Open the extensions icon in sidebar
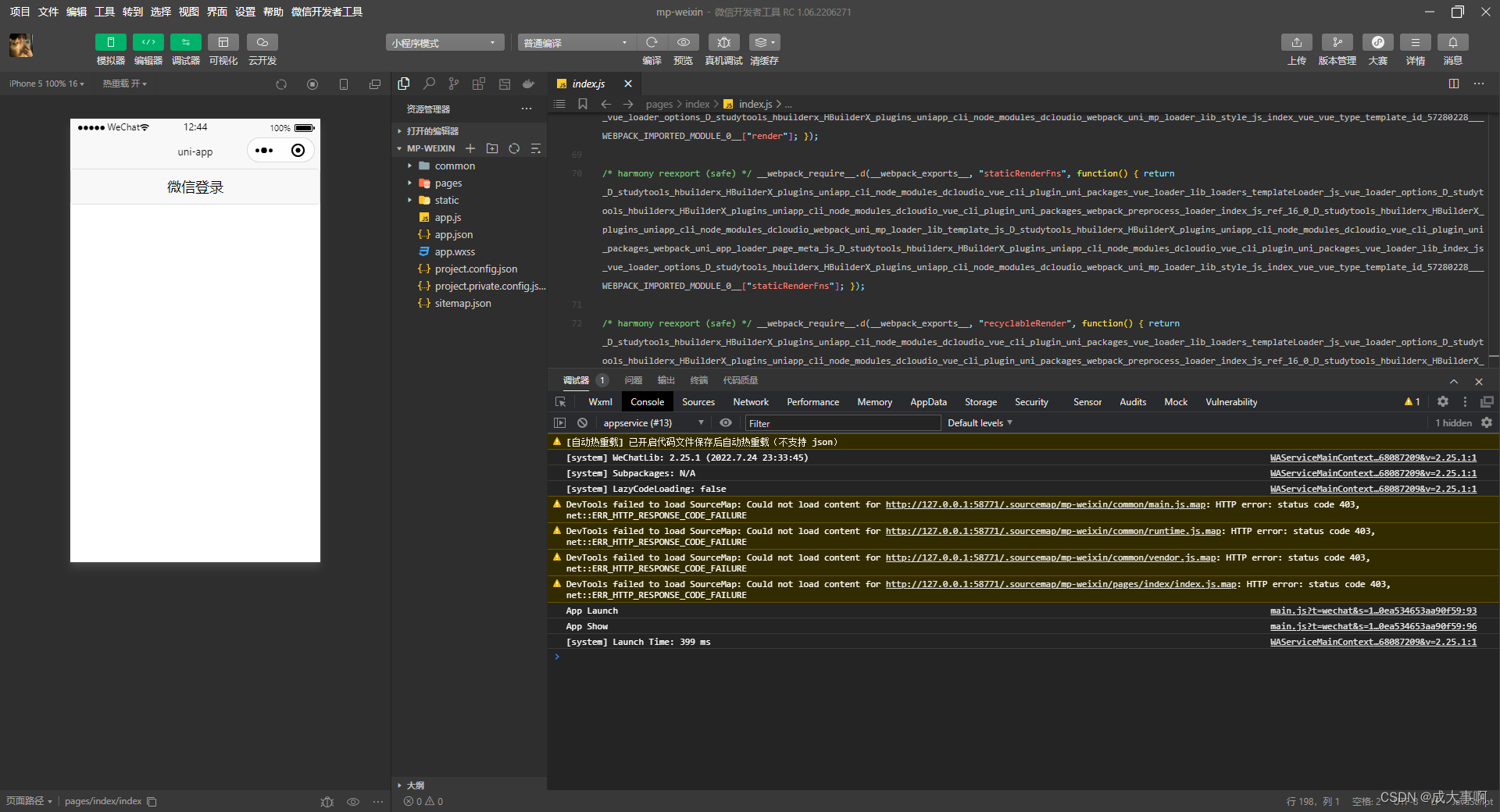 (479, 84)
